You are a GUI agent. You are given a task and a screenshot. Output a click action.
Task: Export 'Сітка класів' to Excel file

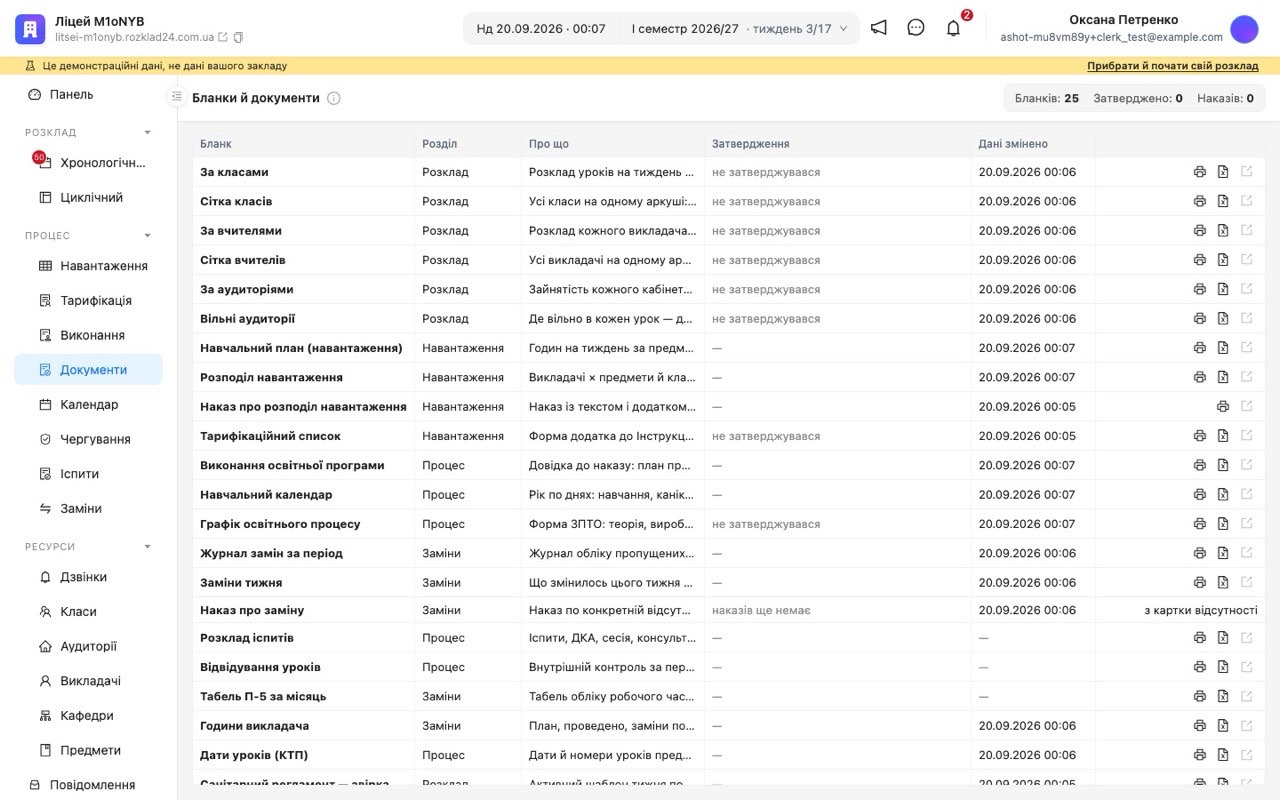pyautogui.click(x=1222, y=201)
